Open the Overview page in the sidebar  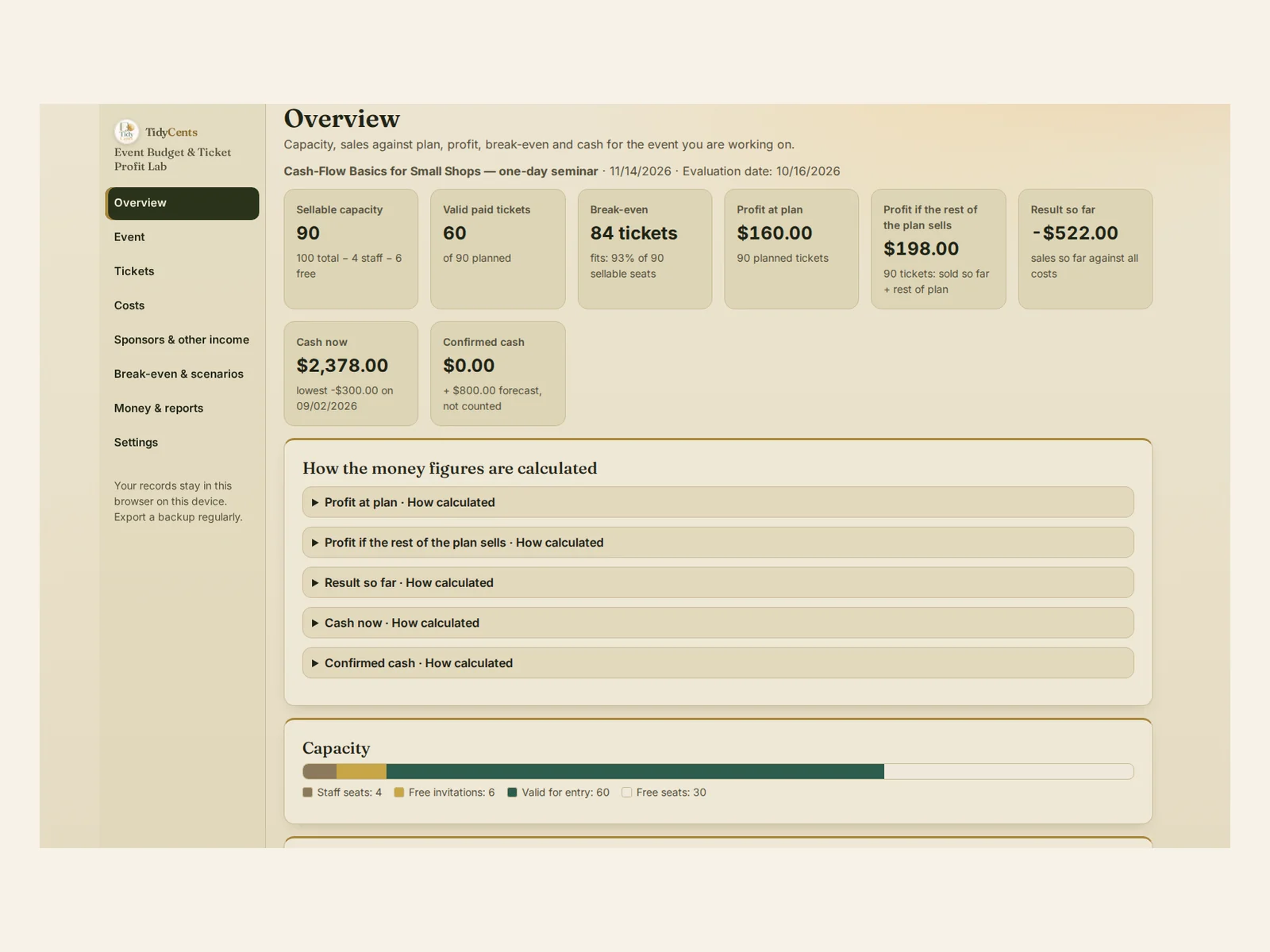click(x=183, y=203)
